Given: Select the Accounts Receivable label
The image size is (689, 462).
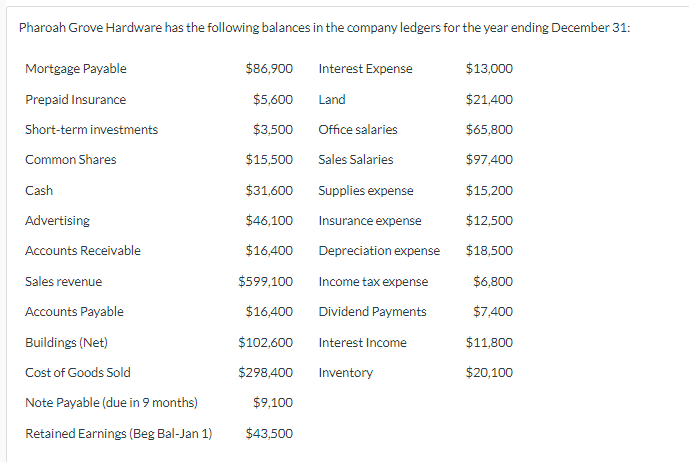Looking at the screenshot, I should 83,251.
